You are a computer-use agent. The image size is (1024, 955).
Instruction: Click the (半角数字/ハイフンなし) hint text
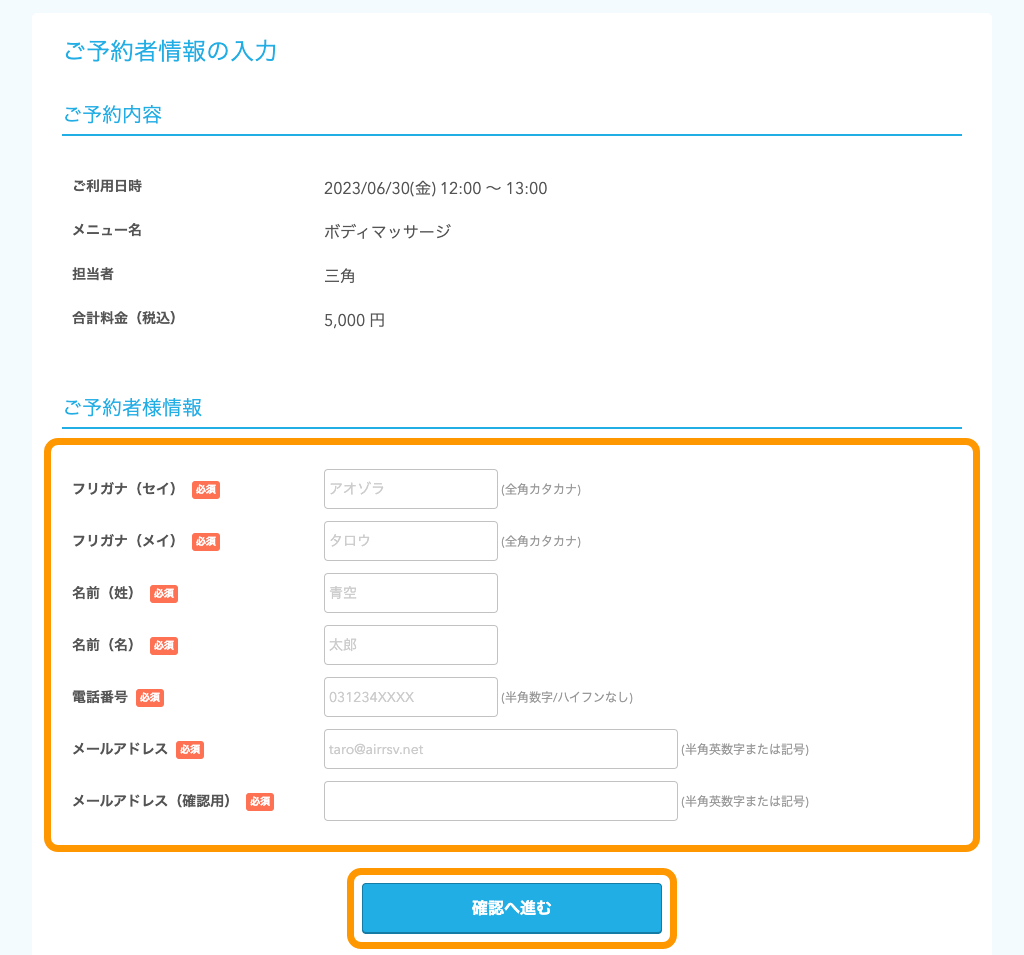pyautogui.click(x=567, y=698)
